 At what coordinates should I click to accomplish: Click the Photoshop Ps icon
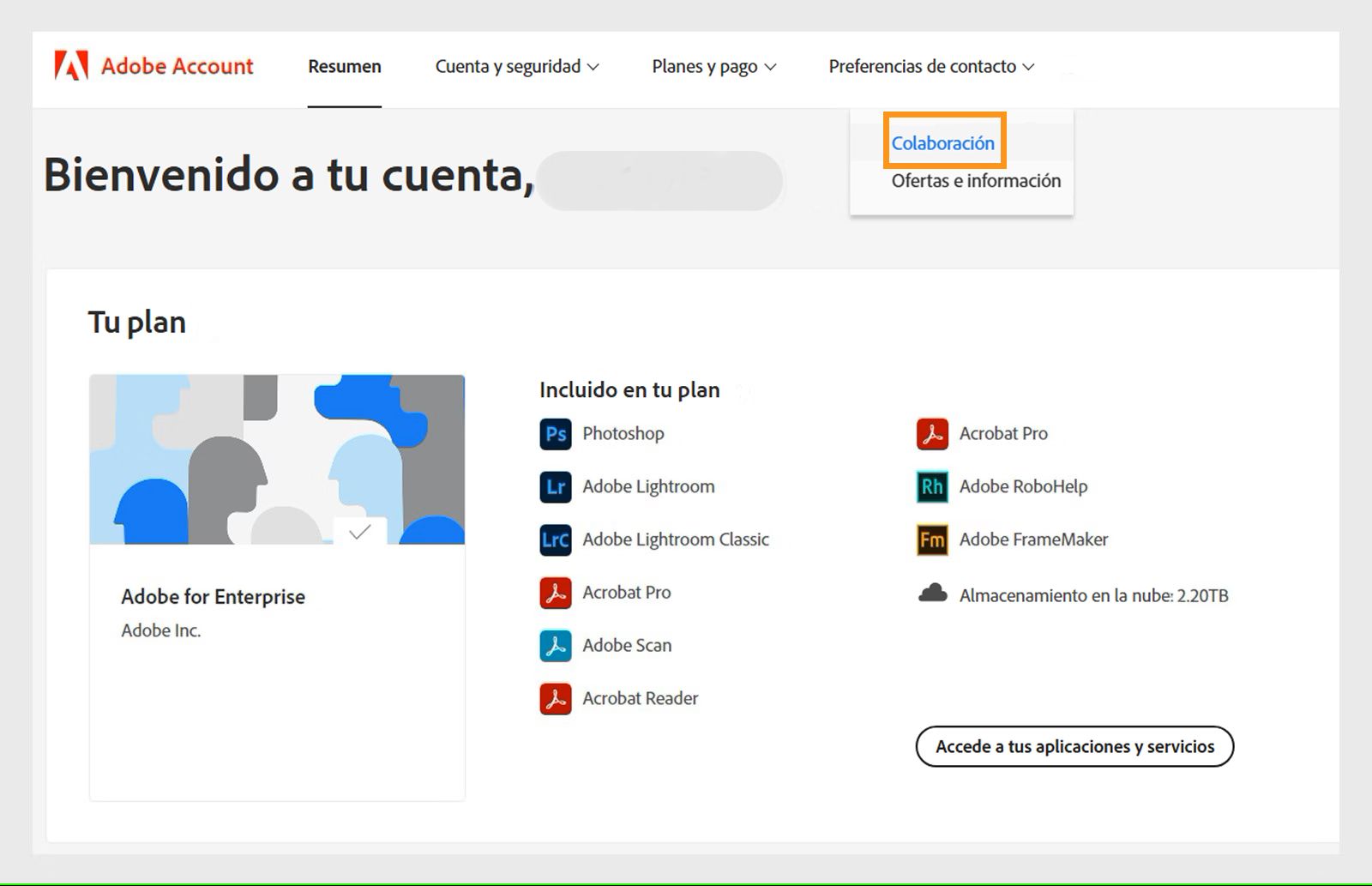(x=556, y=434)
